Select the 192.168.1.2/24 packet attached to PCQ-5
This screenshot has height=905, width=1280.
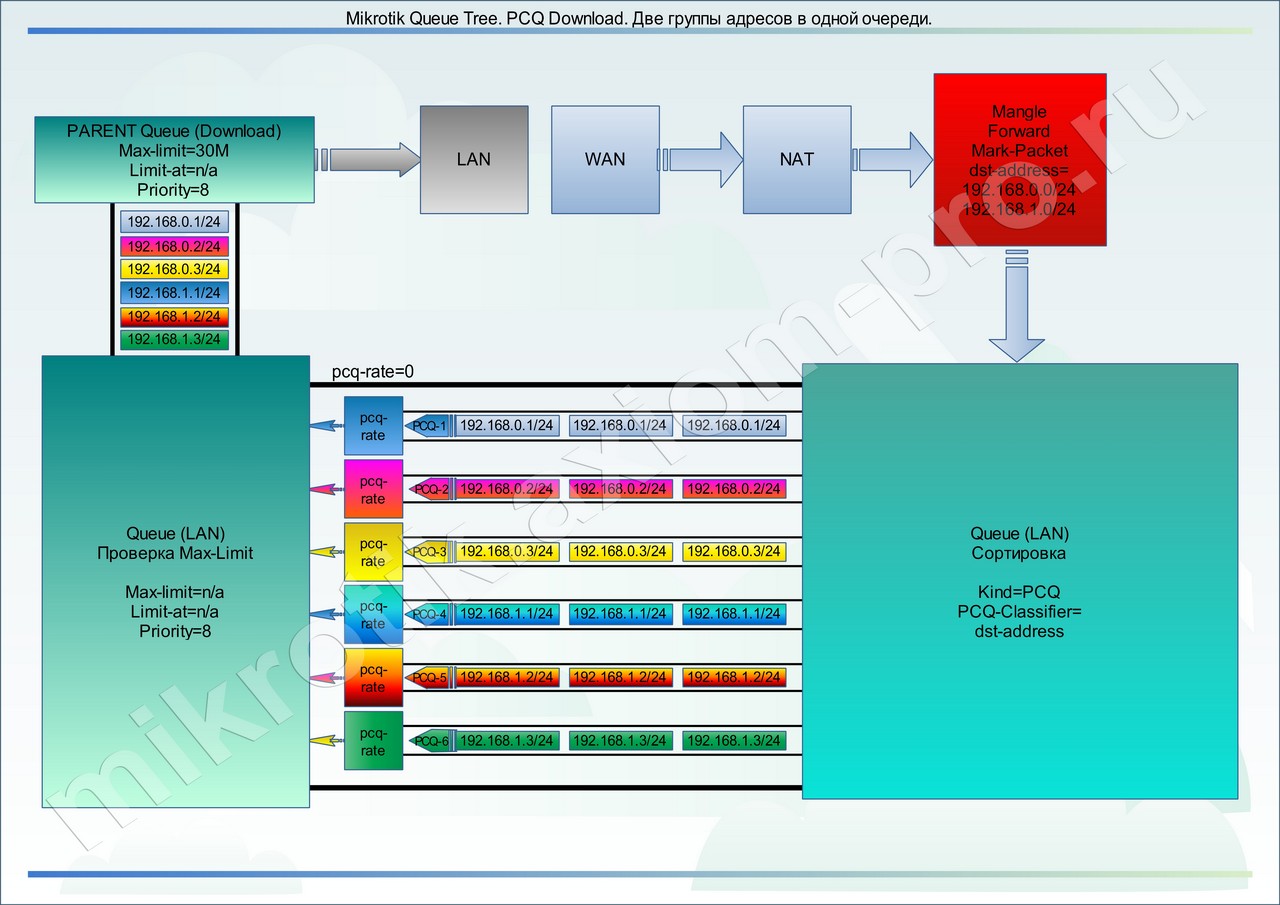click(x=506, y=678)
